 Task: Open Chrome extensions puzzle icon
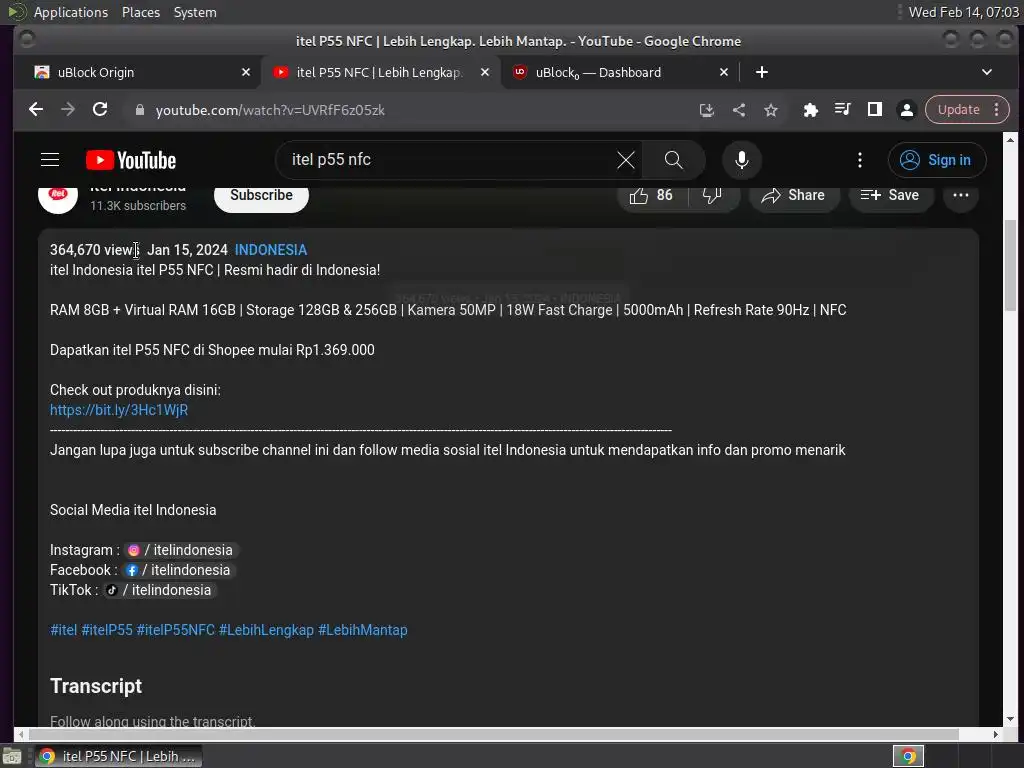810,110
